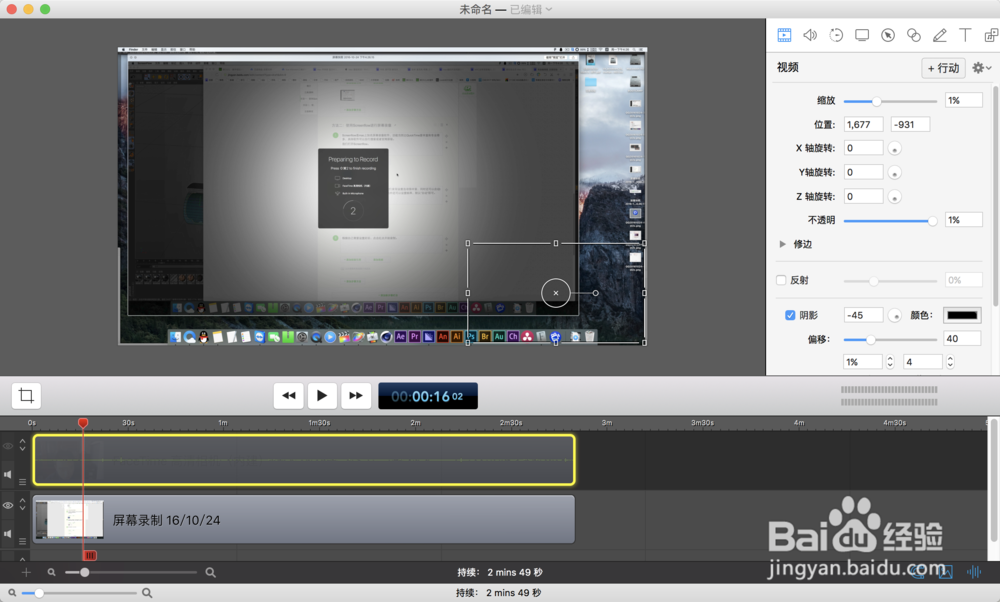
Task: Click the callout circle X in preview
Action: [x=555, y=293]
